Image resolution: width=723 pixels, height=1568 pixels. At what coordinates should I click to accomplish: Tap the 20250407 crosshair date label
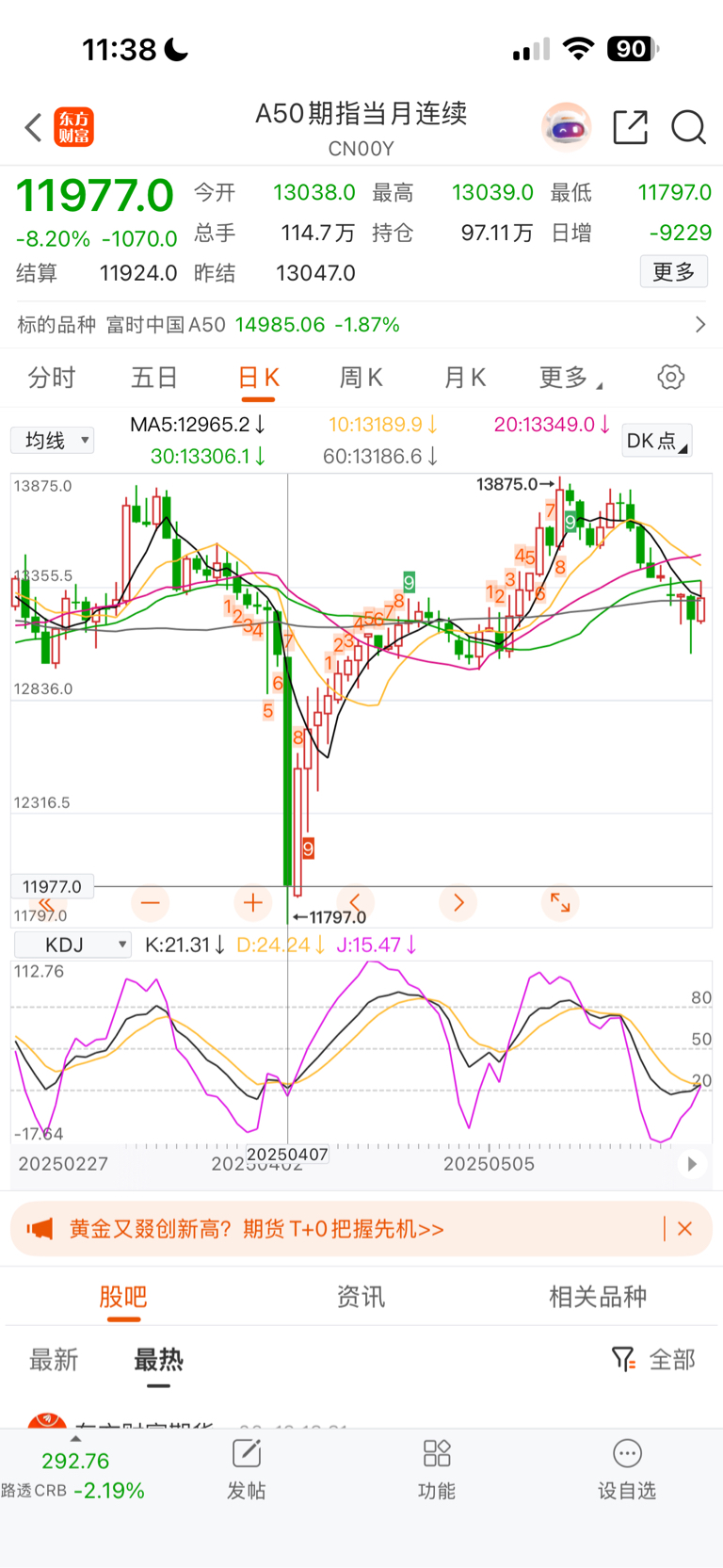pos(287,1155)
